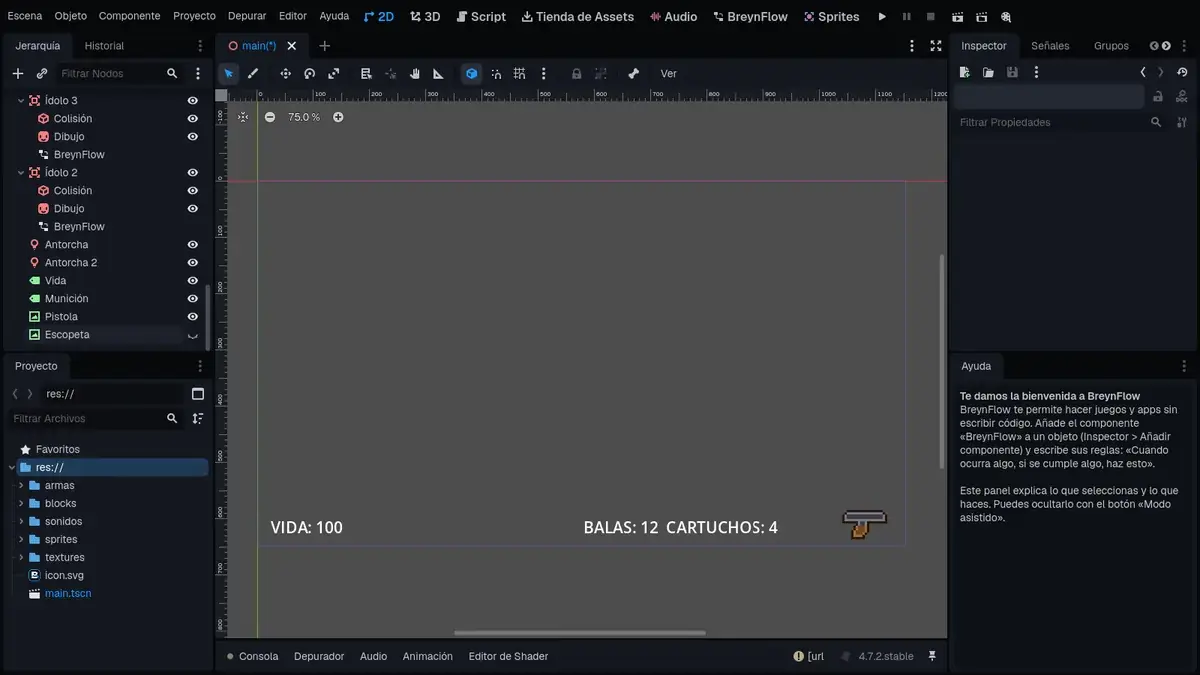The width and height of the screenshot is (1200, 675).
Task: Collapse the res:// root folder
Action: pyautogui.click(x=12, y=467)
